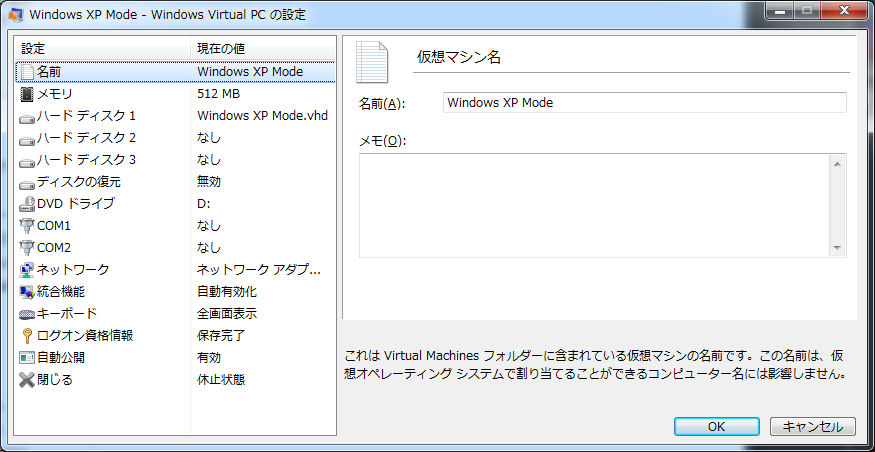
Task: Click the 現在の値 column header
Action: tap(263, 49)
